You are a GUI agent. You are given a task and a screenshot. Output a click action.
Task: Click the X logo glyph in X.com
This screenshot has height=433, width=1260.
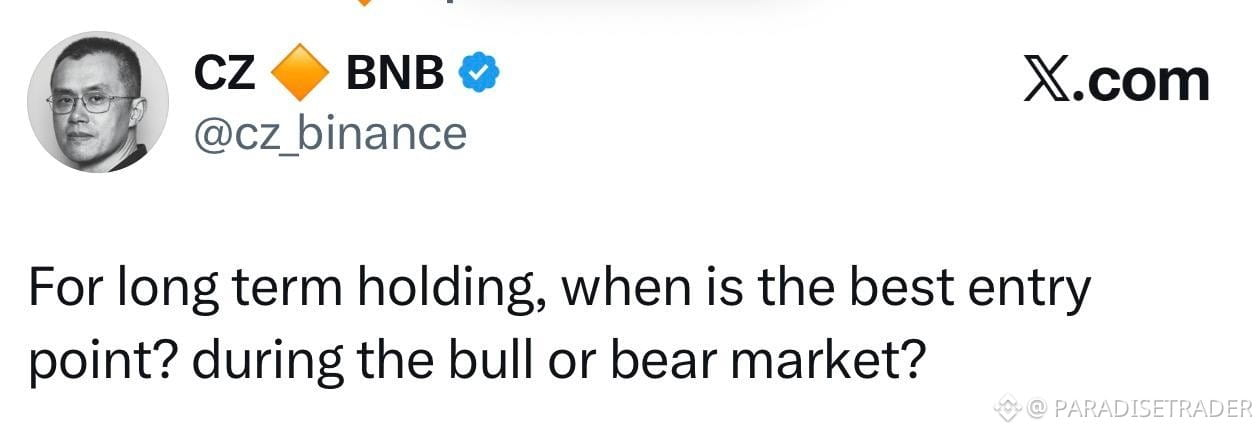(1049, 79)
